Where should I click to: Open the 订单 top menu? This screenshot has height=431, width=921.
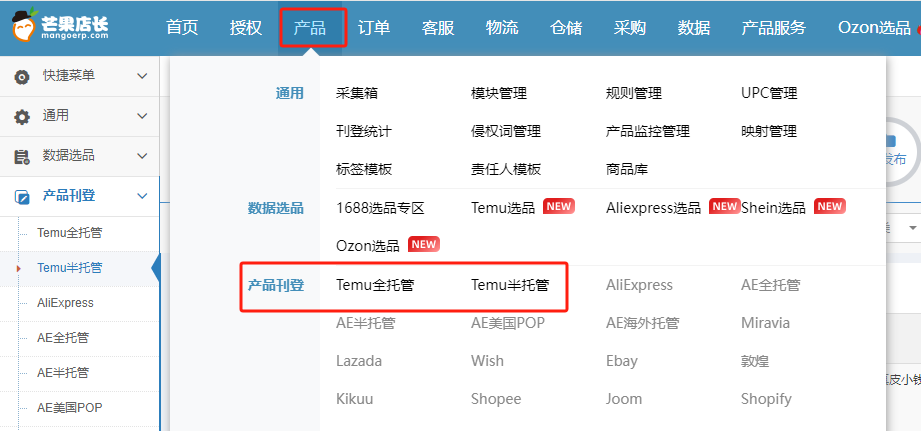tap(374, 28)
